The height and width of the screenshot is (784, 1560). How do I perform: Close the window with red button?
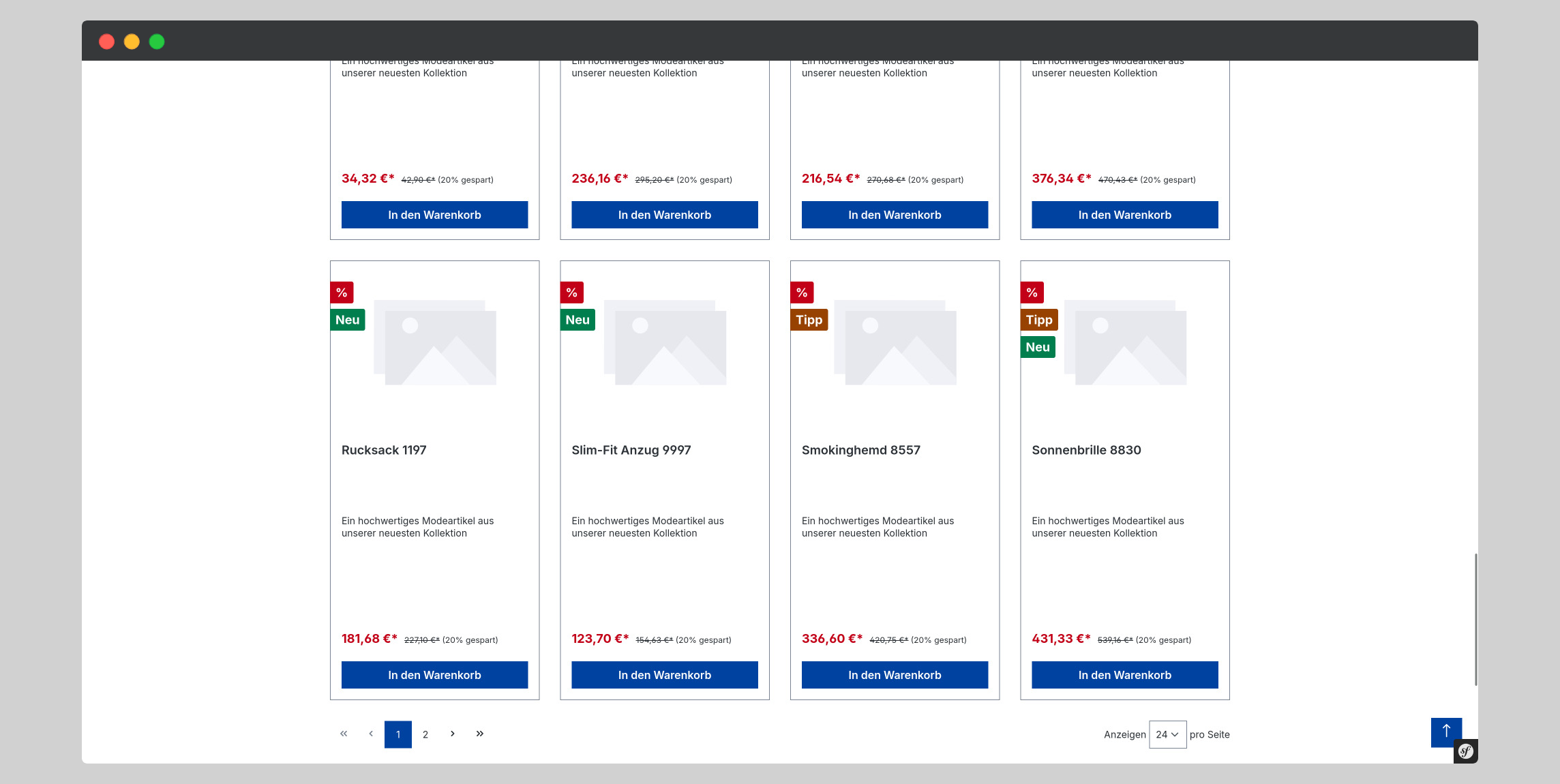(106, 42)
